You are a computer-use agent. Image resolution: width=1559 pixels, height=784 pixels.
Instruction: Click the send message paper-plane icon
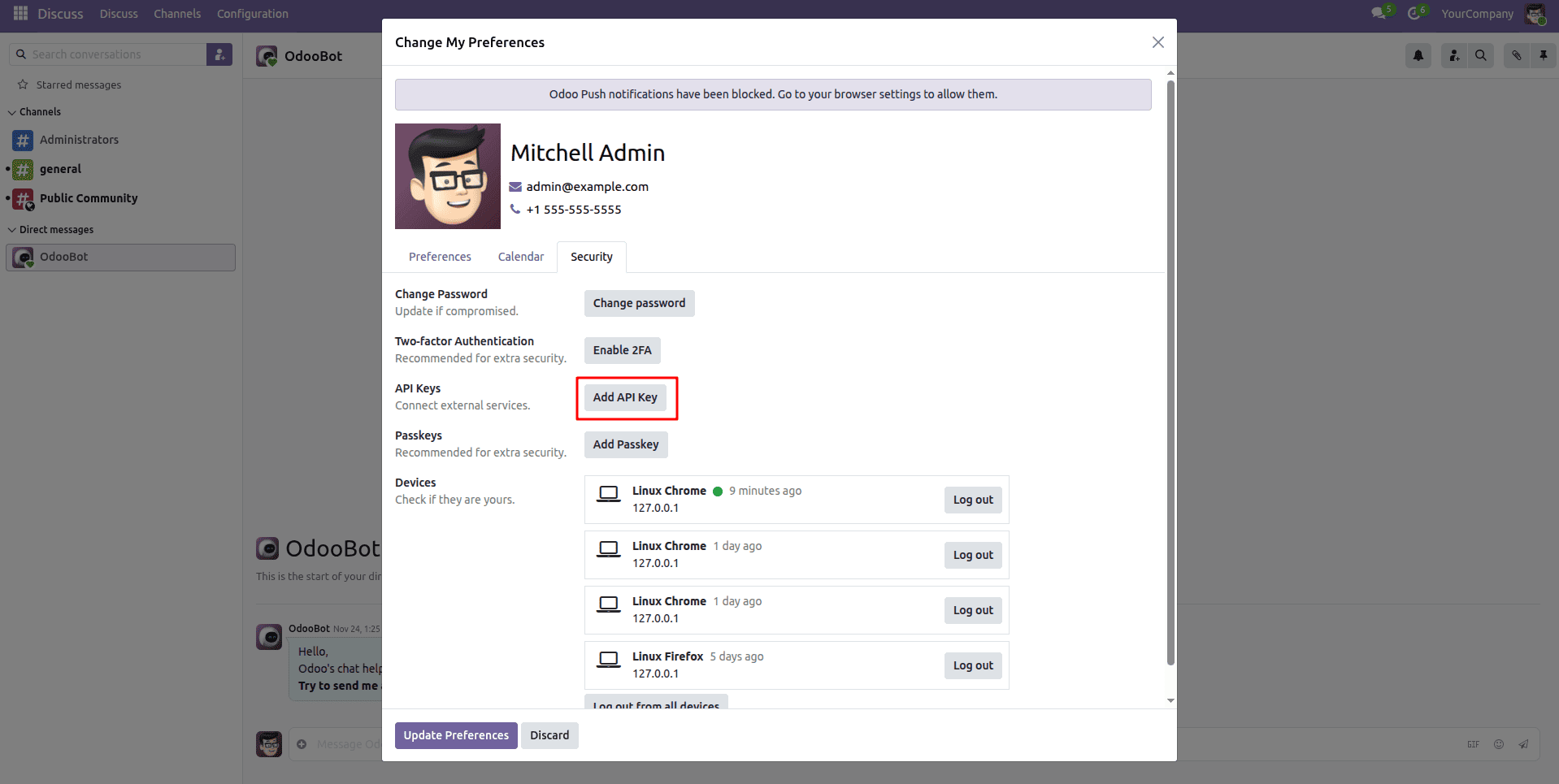(x=1522, y=744)
